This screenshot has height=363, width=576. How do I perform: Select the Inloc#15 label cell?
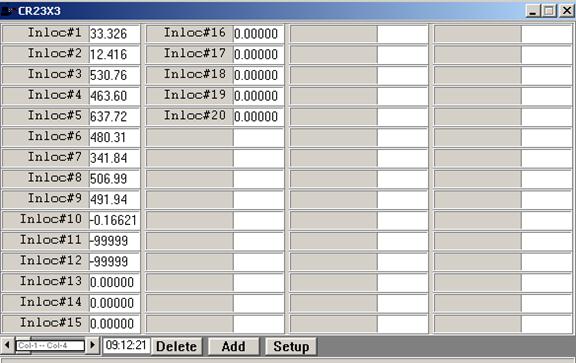tap(46, 324)
